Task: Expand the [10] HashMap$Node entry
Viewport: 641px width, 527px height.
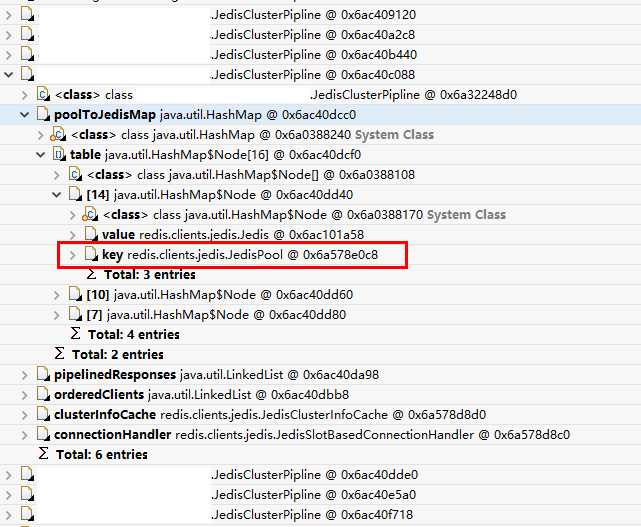Action: [x=56, y=295]
